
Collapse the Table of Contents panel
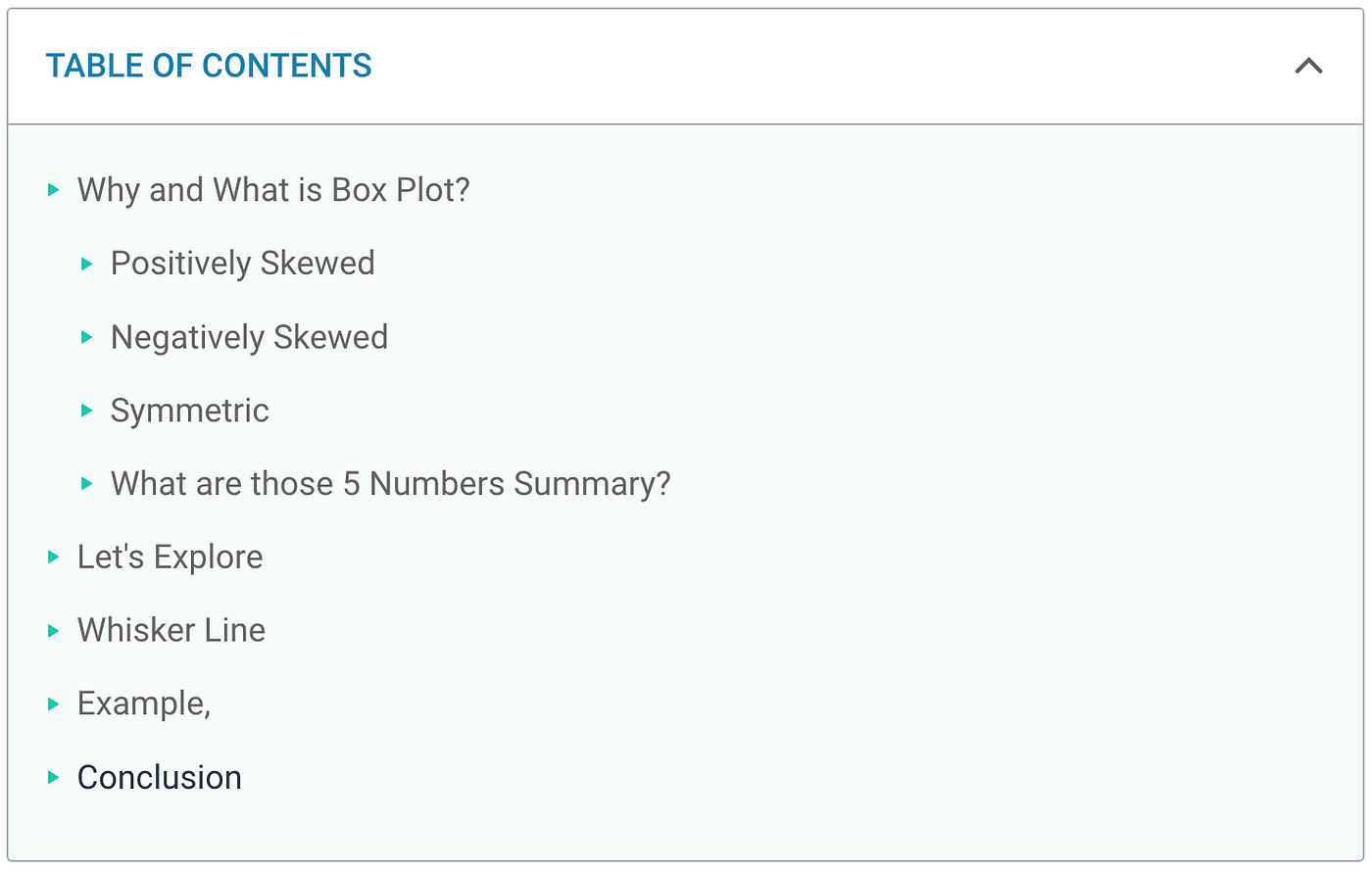coord(1308,66)
